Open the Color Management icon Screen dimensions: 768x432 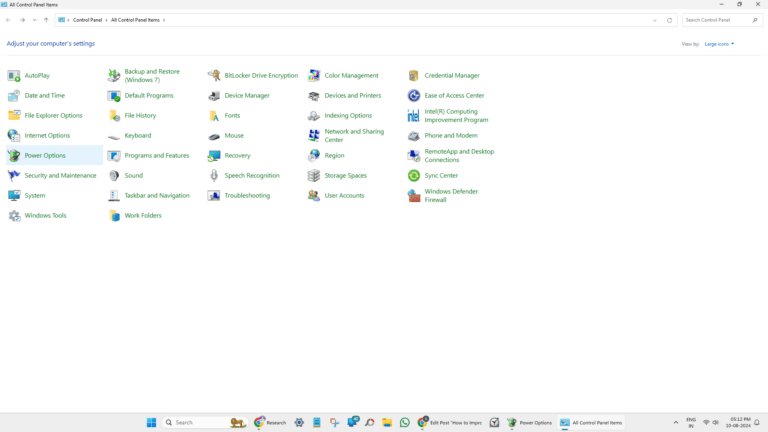click(x=313, y=75)
